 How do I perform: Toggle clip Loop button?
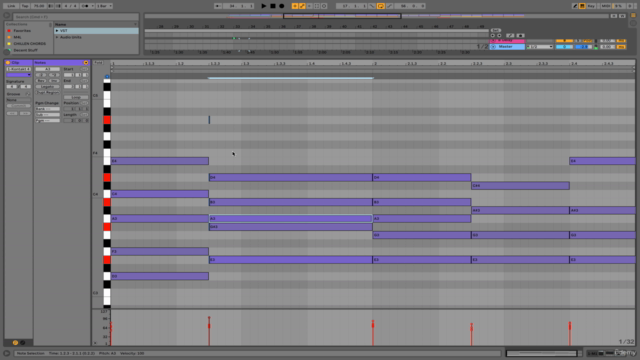click(x=76, y=97)
